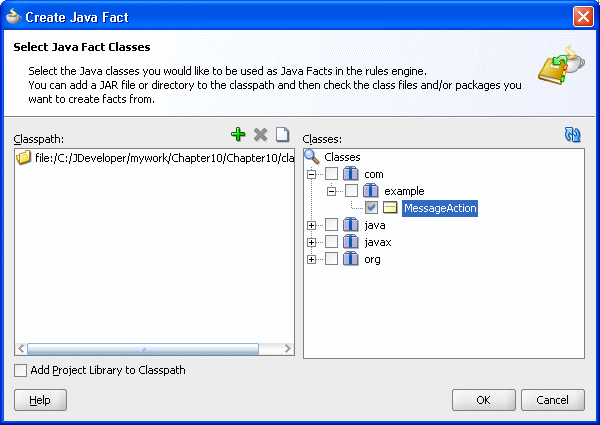This screenshot has height=425, width=600.
Task: Uncheck the MessageAction checkbox
Action: [371, 208]
